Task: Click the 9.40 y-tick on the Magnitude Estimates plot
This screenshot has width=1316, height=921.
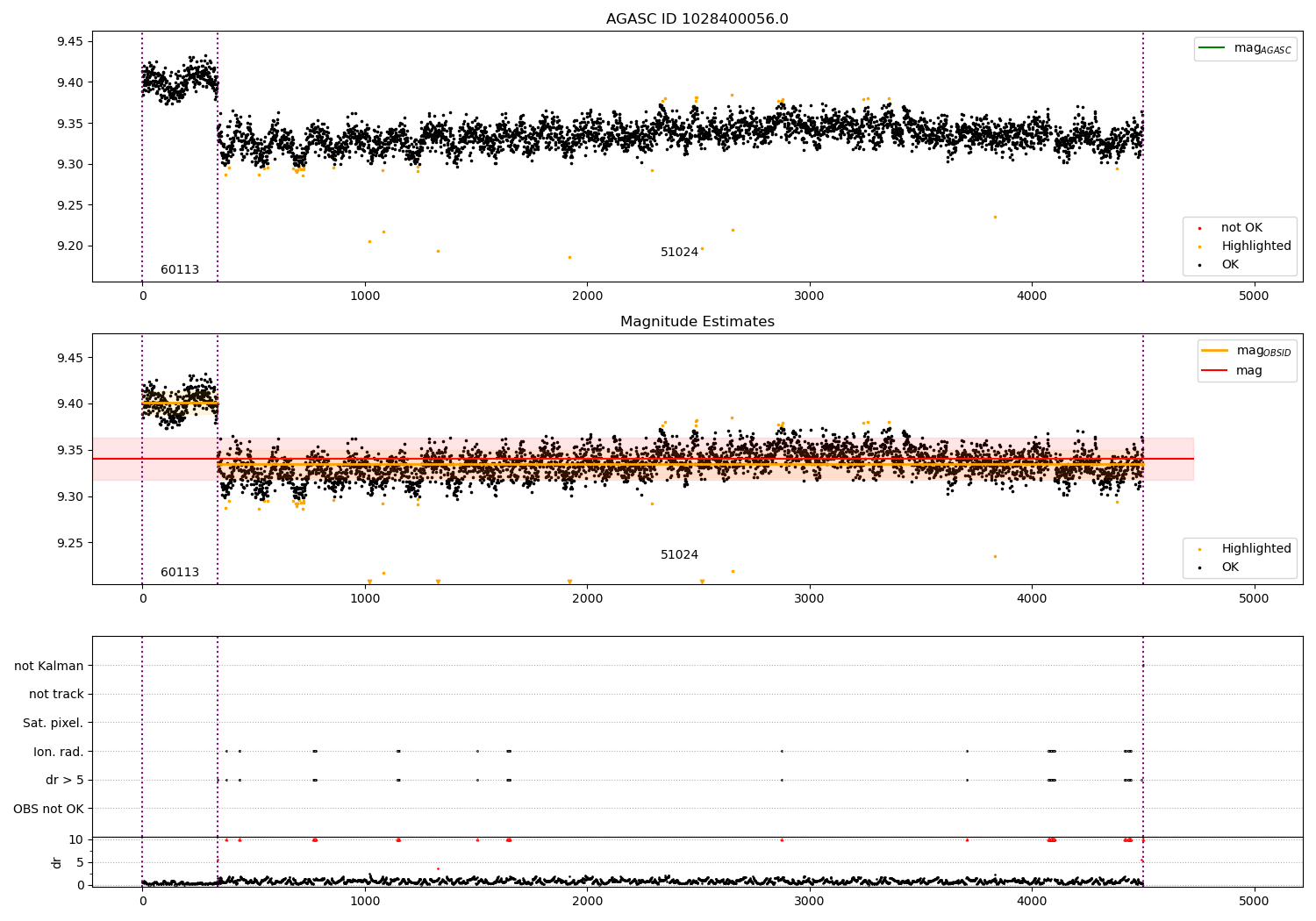Action: [x=70, y=404]
